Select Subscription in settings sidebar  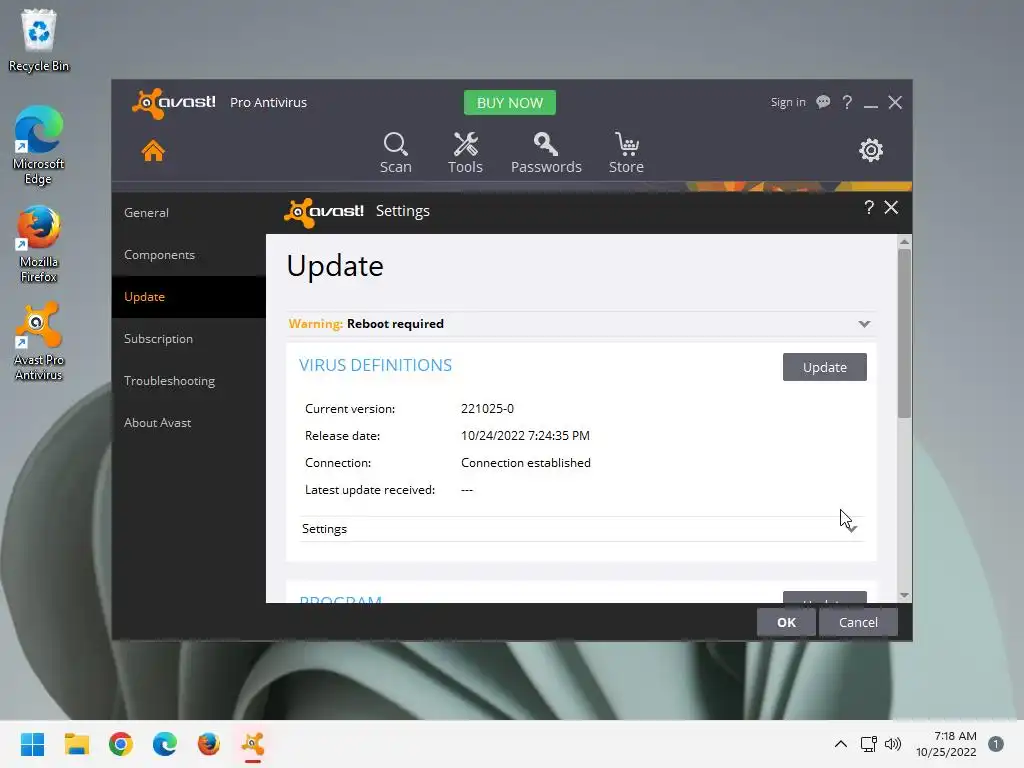pos(189,339)
